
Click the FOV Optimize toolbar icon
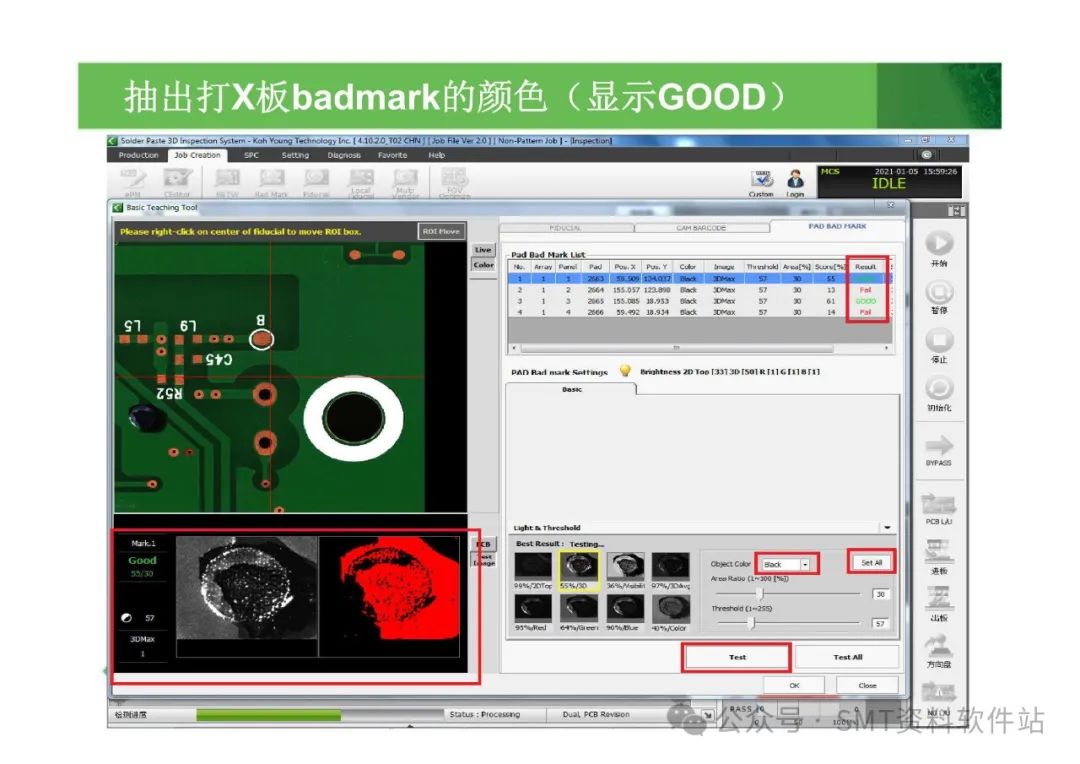coord(455,182)
